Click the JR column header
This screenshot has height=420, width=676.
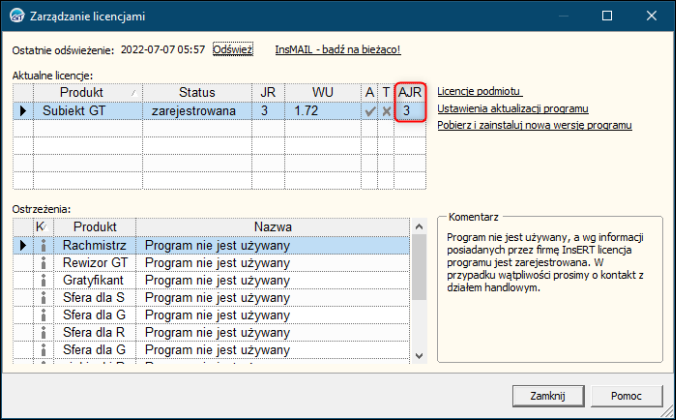click(x=268, y=92)
